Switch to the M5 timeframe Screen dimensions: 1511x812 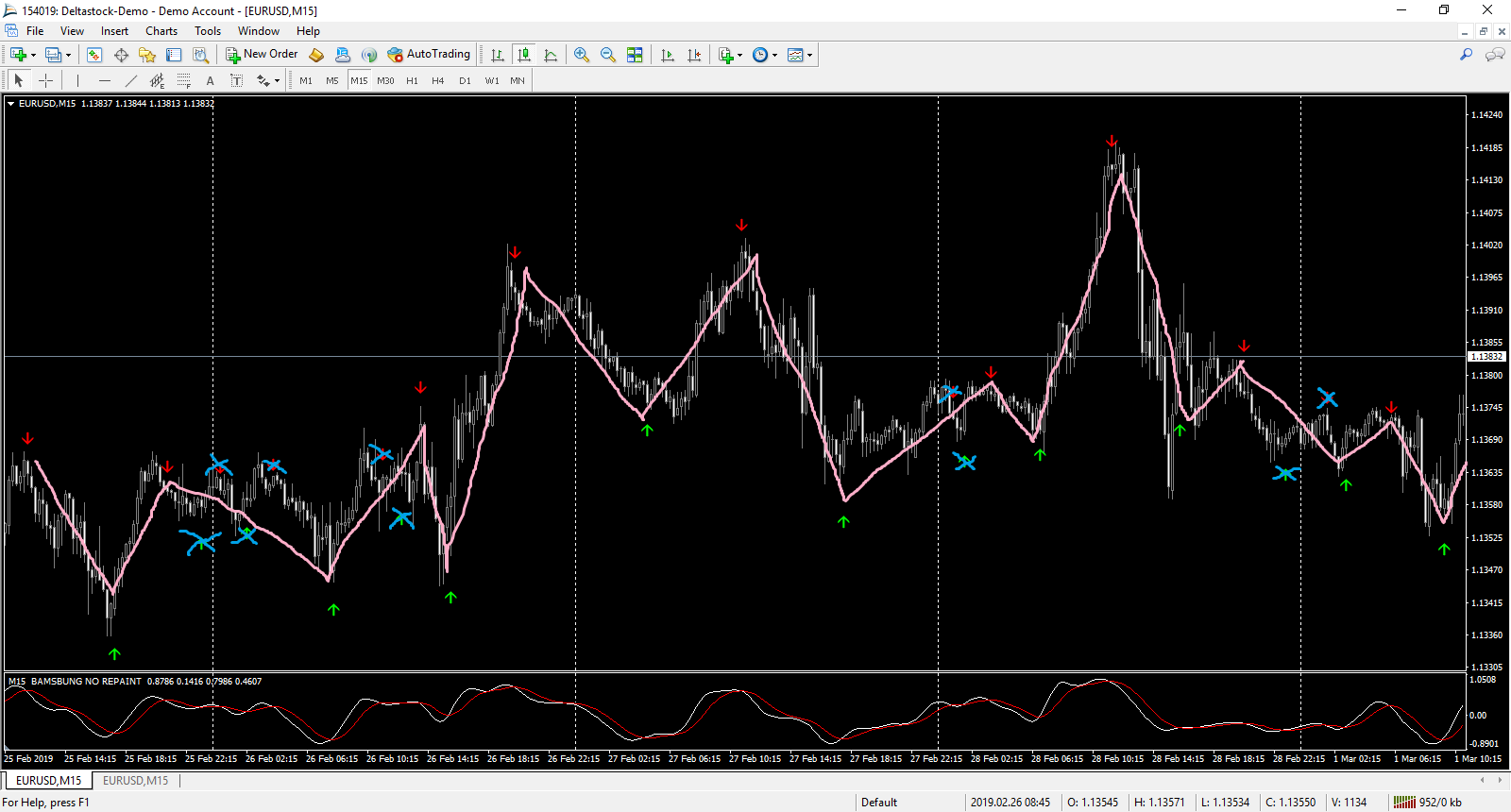(332, 80)
